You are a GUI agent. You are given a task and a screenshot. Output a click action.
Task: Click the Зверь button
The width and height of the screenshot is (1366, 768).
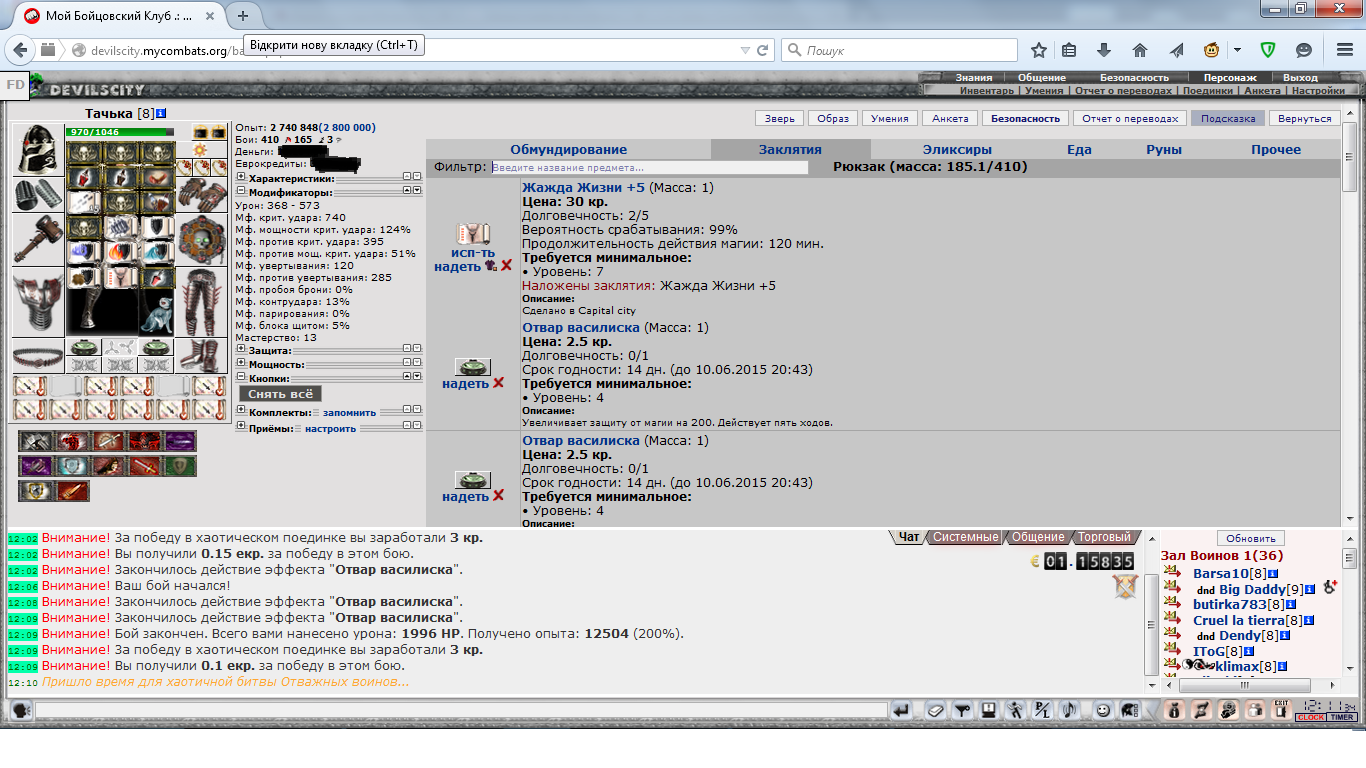[780, 118]
